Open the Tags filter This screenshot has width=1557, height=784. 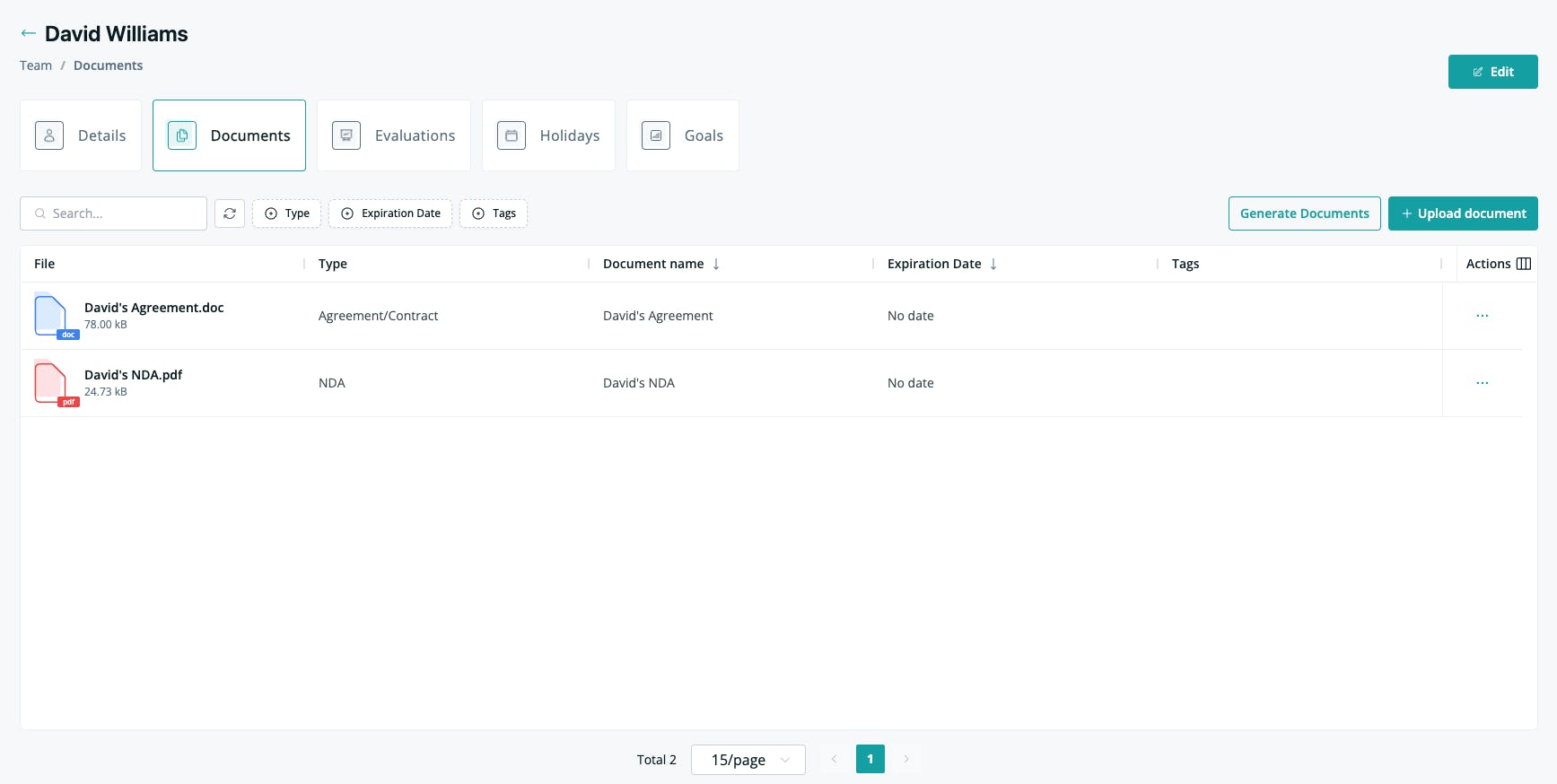click(x=494, y=213)
